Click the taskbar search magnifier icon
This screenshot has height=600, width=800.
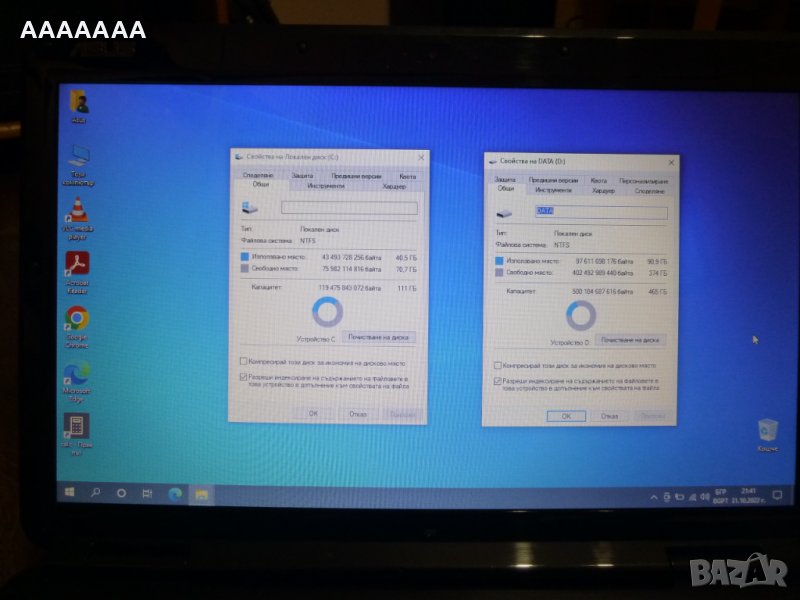click(96, 493)
